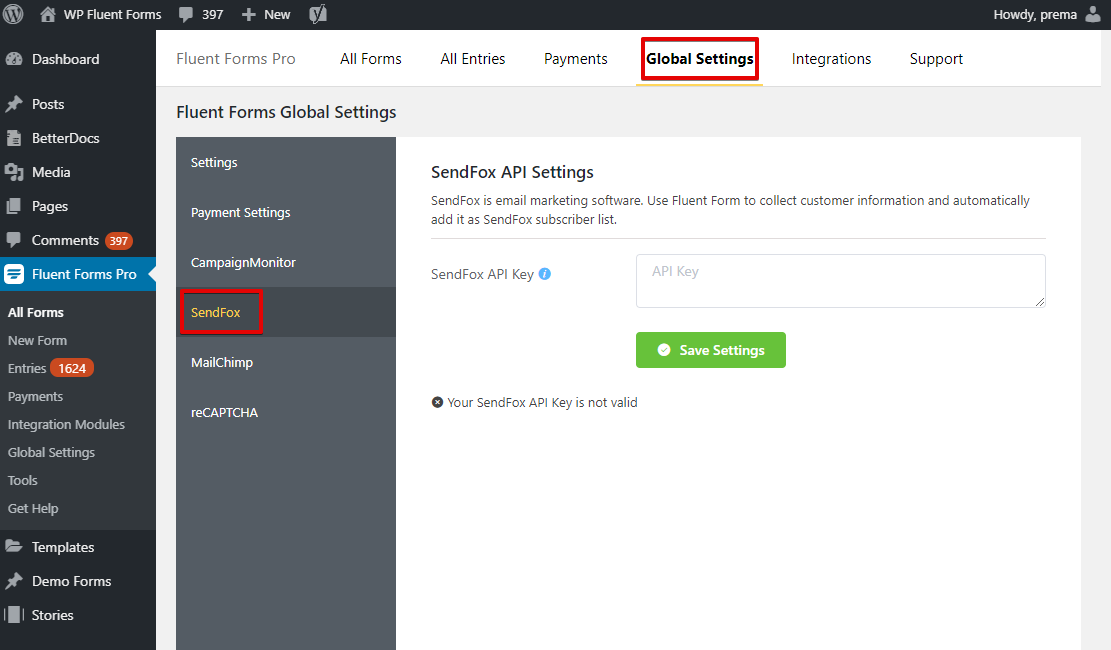This screenshot has height=650, width=1111.
Task: Click the BetterDocs document icon
Action: [14, 138]
